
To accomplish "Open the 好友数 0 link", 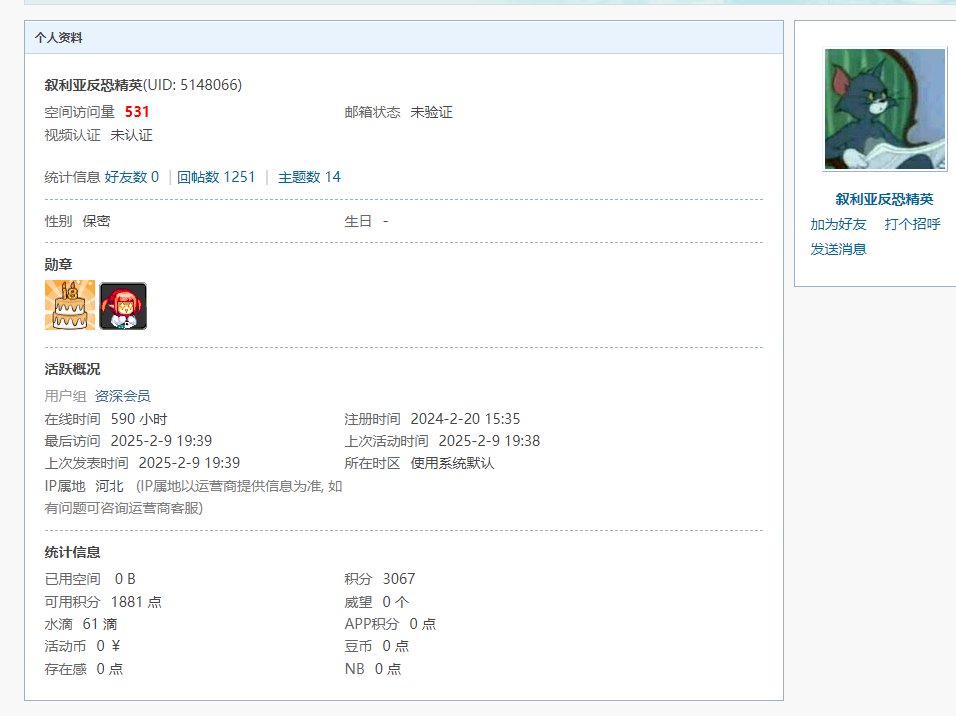I will (132, 177).
